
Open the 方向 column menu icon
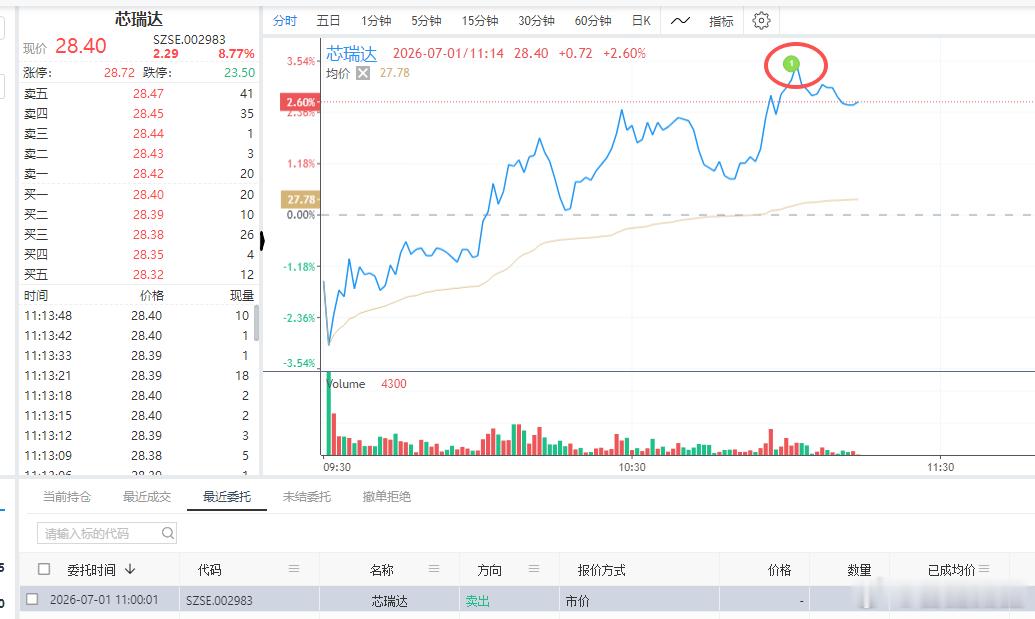[534, 569]
